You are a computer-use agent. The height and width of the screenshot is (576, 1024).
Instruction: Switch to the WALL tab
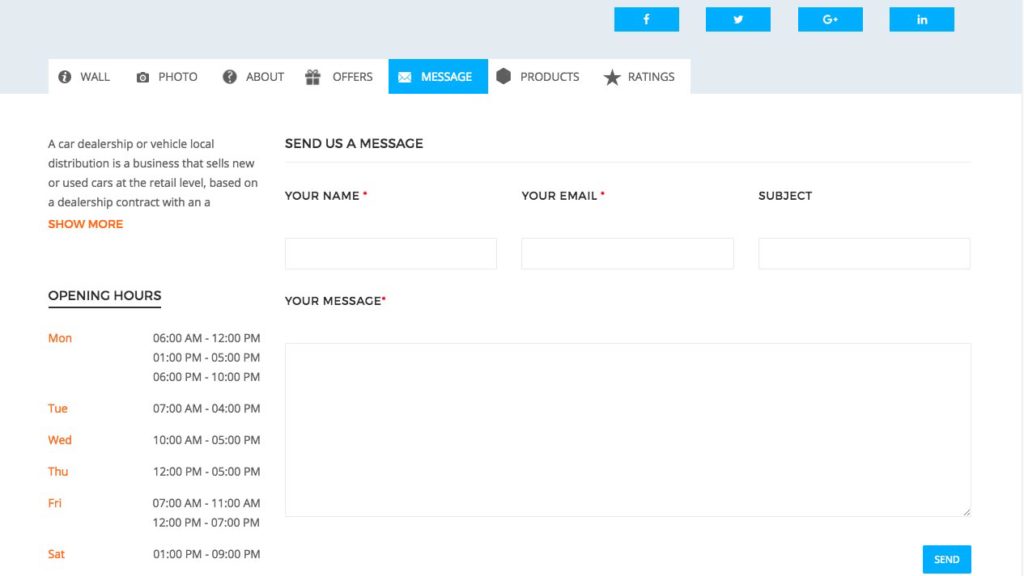84,76
